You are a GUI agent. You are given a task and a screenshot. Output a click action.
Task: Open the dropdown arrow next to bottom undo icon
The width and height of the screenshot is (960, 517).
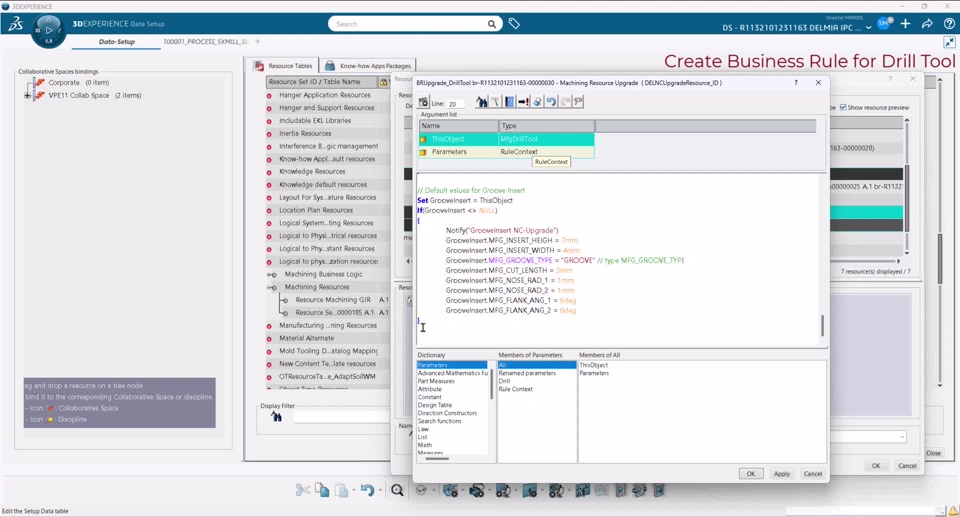[380, 490]
